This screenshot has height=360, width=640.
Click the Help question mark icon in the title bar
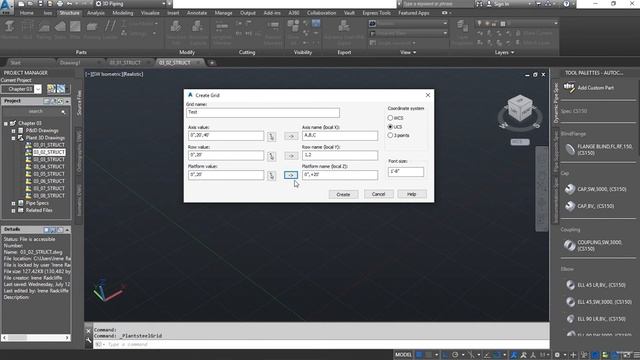566,4
